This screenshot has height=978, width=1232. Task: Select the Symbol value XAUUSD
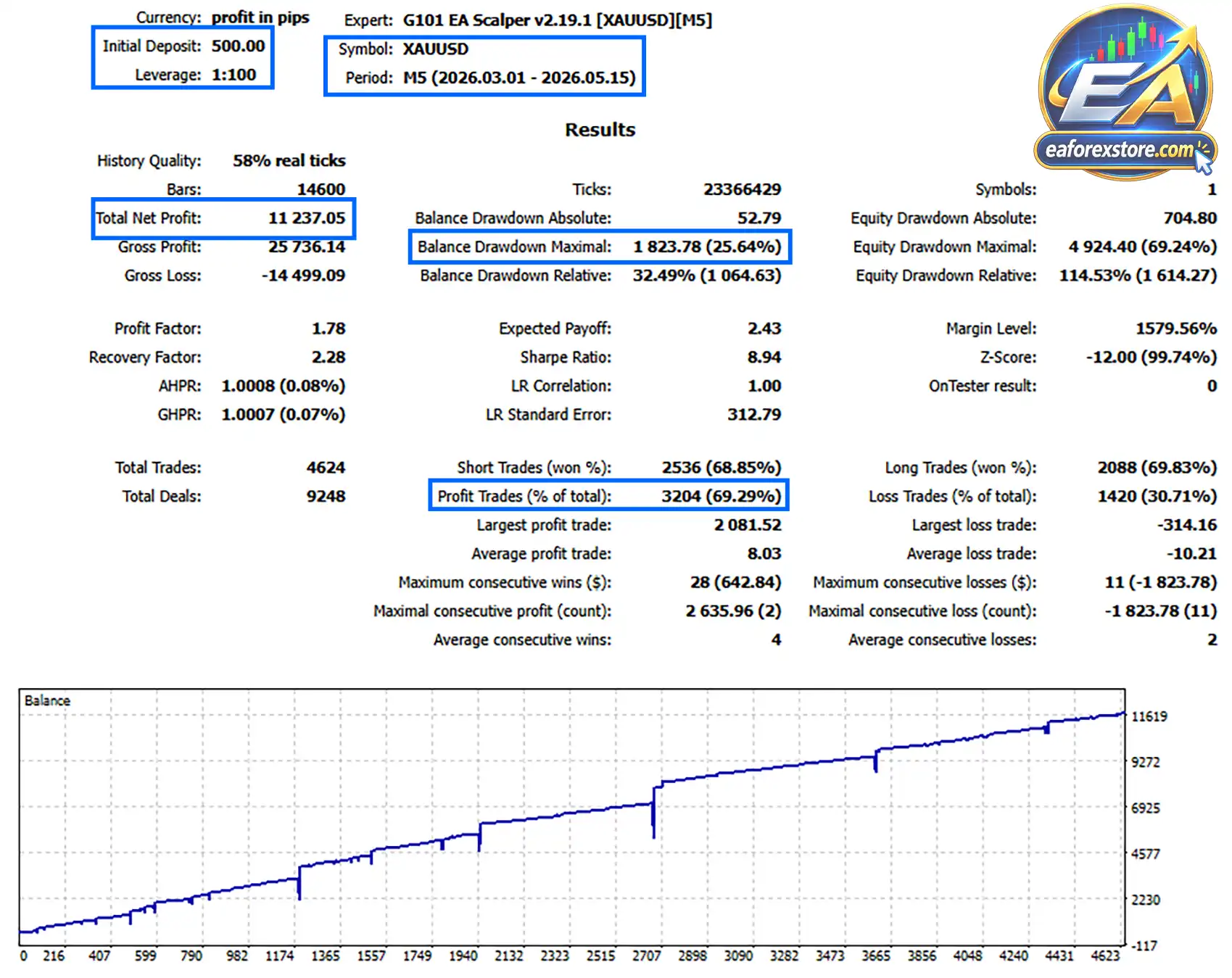pos(436,49)
